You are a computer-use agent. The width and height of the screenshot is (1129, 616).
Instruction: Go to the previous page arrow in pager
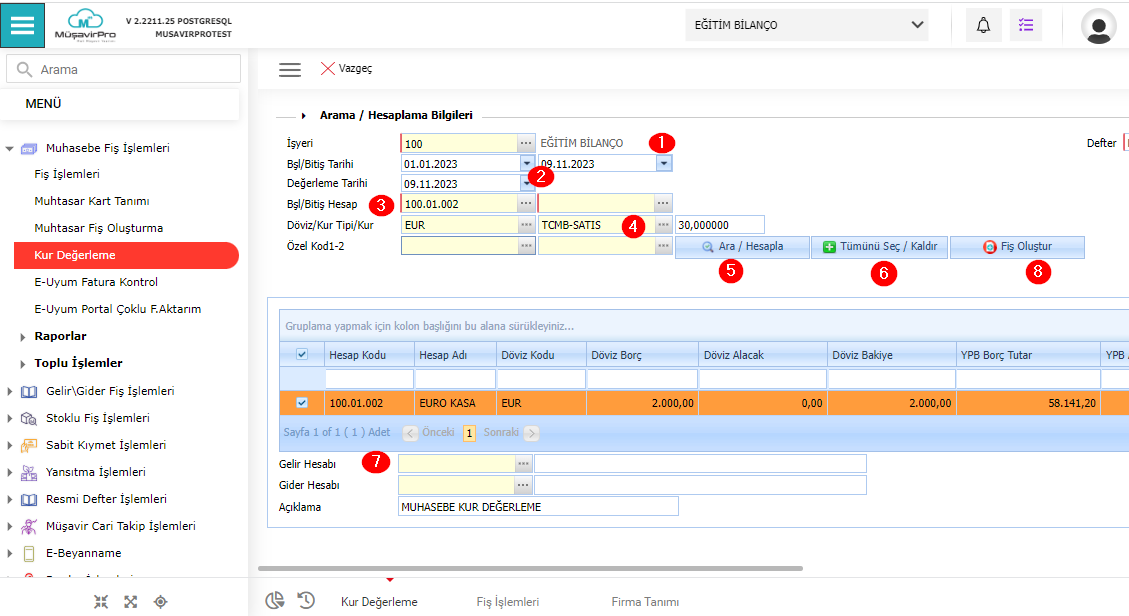pyautogui.click(x=410, y=433)
